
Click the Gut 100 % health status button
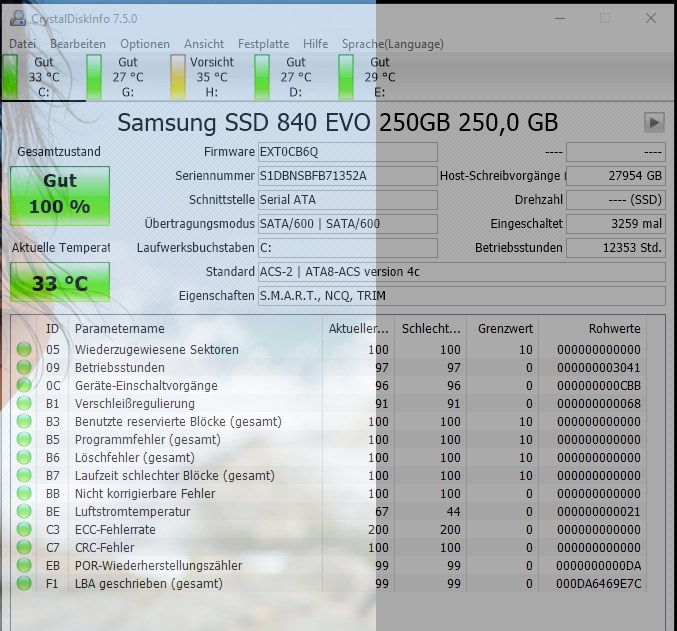(x=60, y=195)
